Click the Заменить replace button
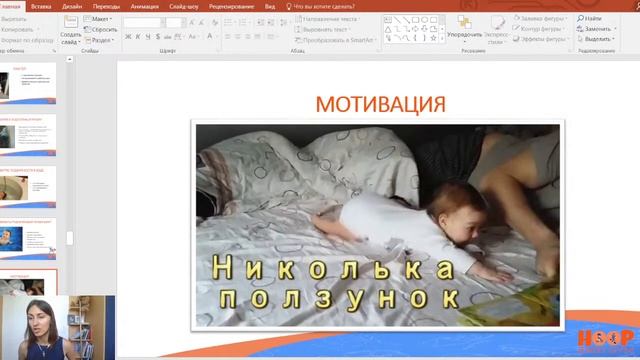The height and width of the screenshot is (360, 640). coord(597,29)
